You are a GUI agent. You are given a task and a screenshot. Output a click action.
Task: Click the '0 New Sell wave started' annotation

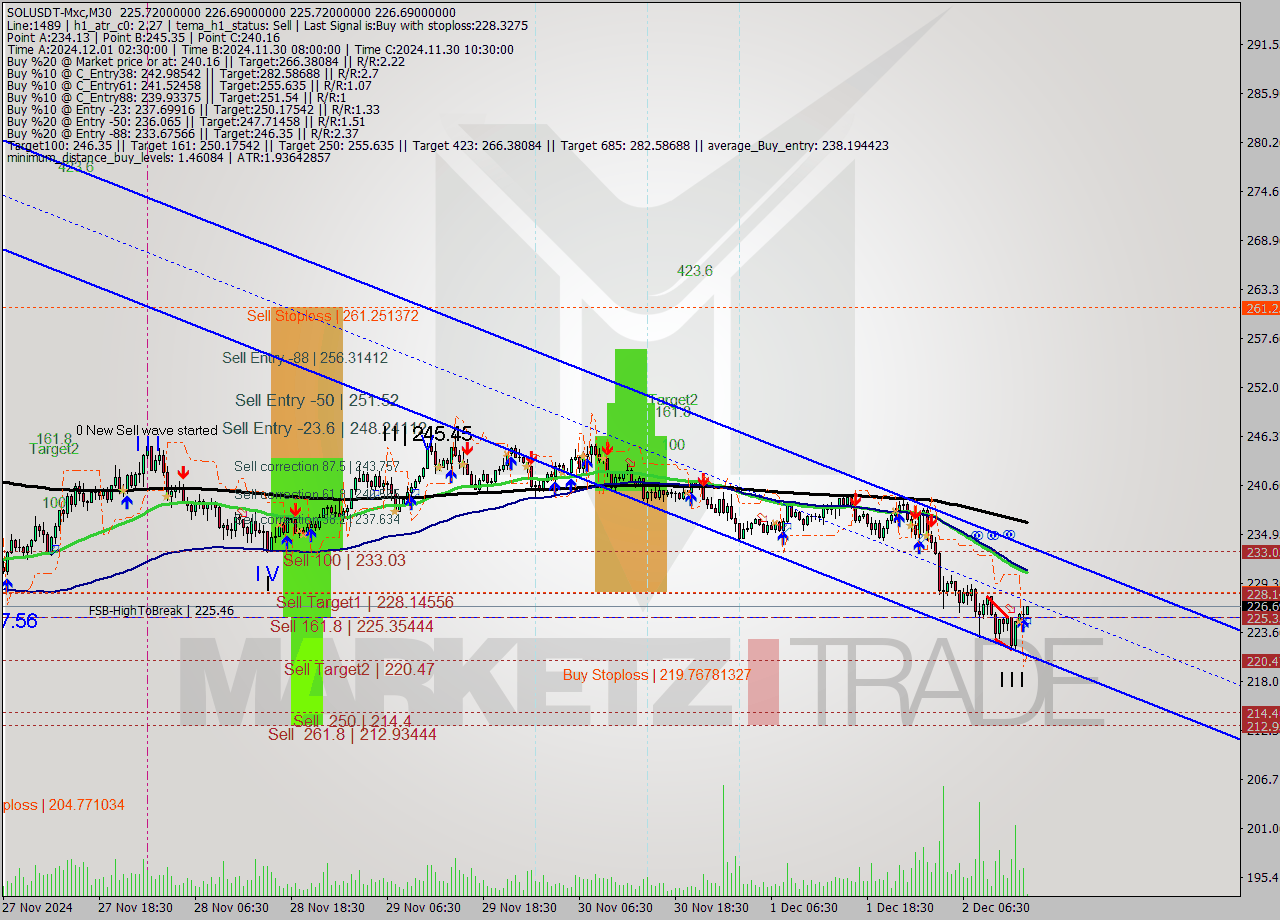tap(146, 430)
